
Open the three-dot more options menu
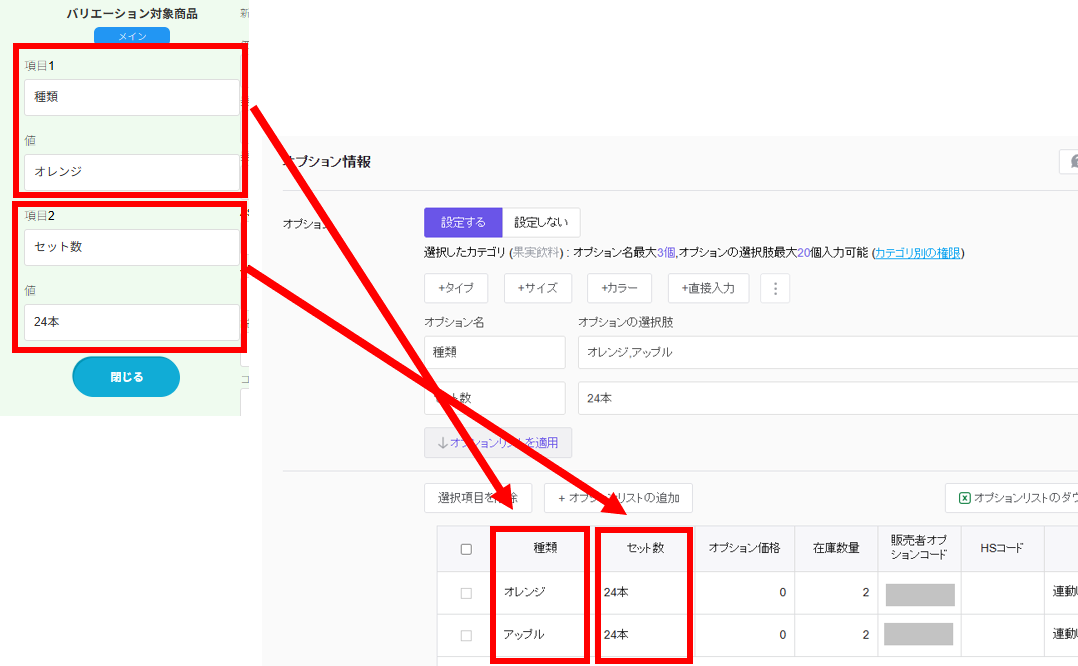775,288
